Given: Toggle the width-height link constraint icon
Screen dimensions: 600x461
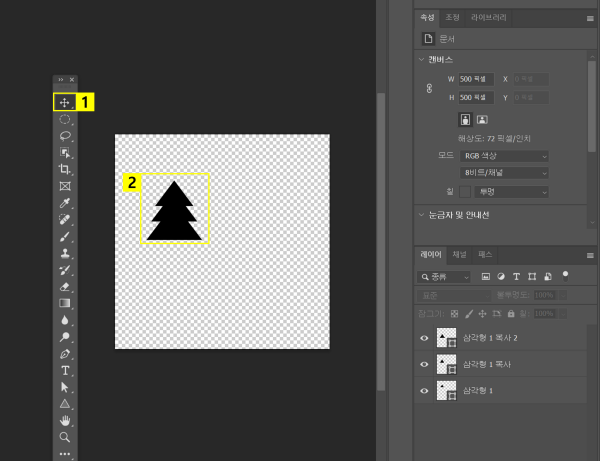Looking at the screenshot, I should tap(429, 88).
